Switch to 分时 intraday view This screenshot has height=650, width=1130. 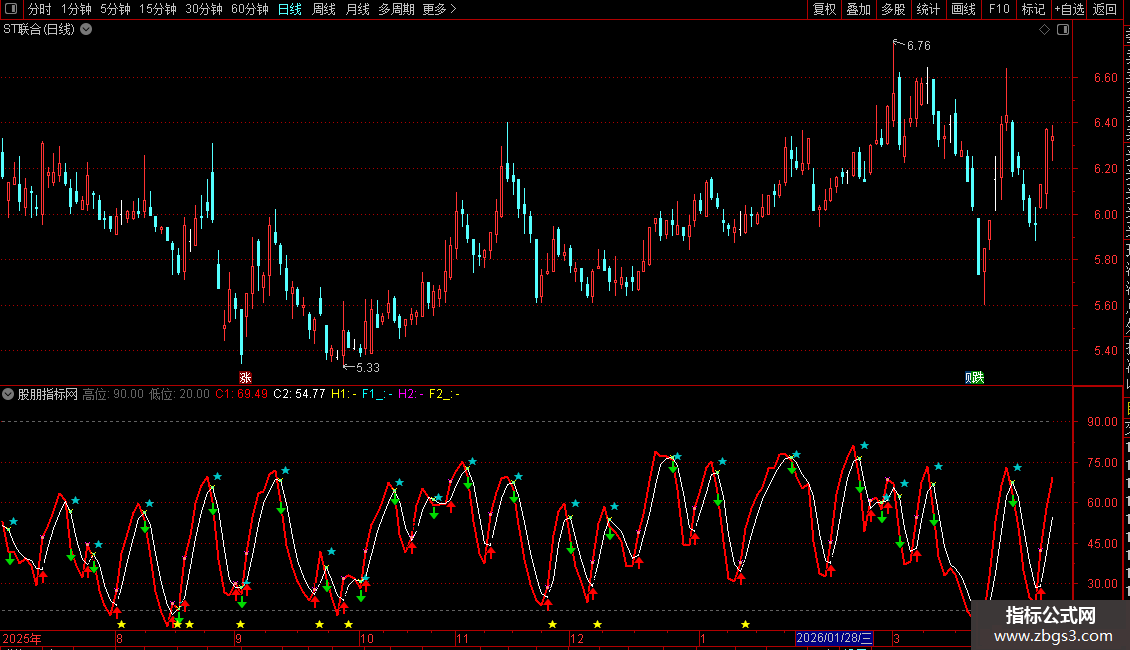(40, 9)
